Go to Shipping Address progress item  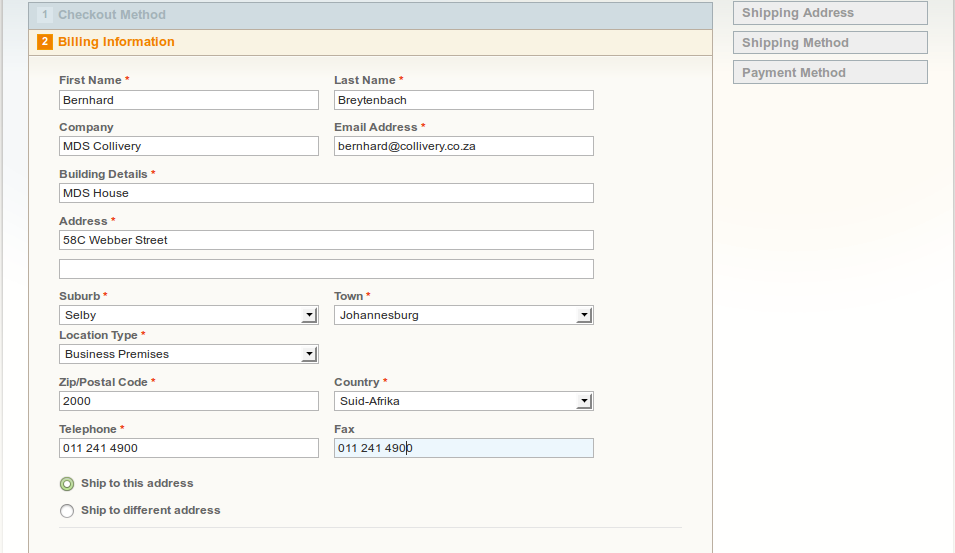pyautogui.click(x=829, y=13)
